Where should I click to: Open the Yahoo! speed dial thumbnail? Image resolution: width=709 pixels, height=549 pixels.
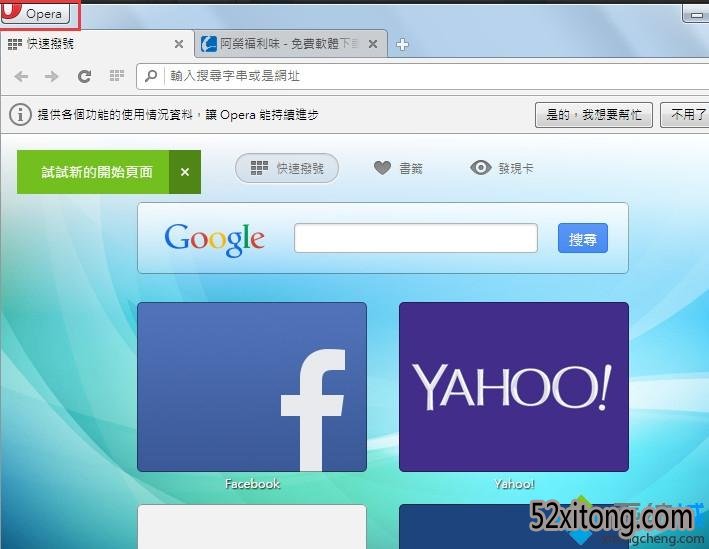(513, 387)
